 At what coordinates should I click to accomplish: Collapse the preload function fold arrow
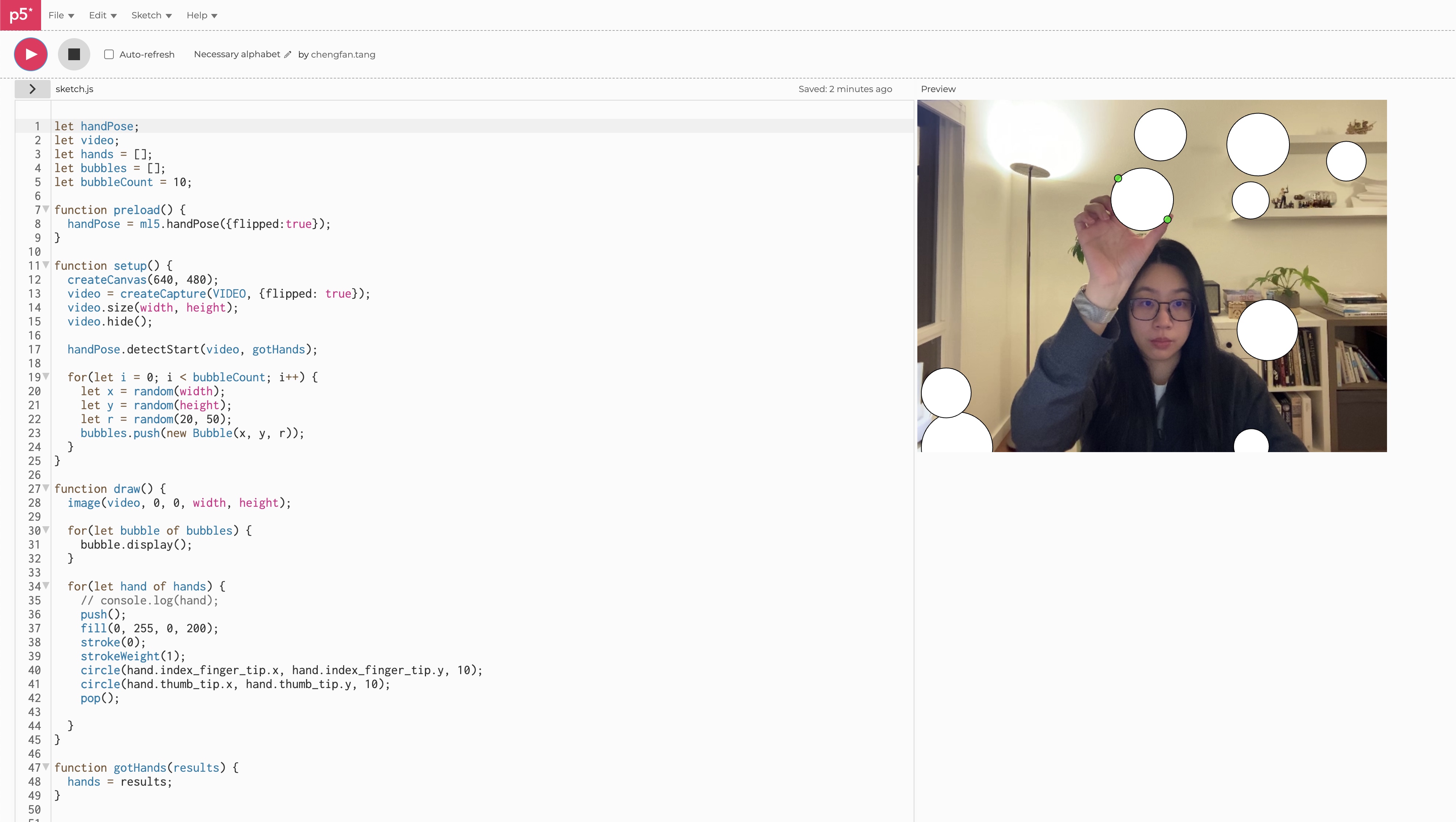[46, 209]
